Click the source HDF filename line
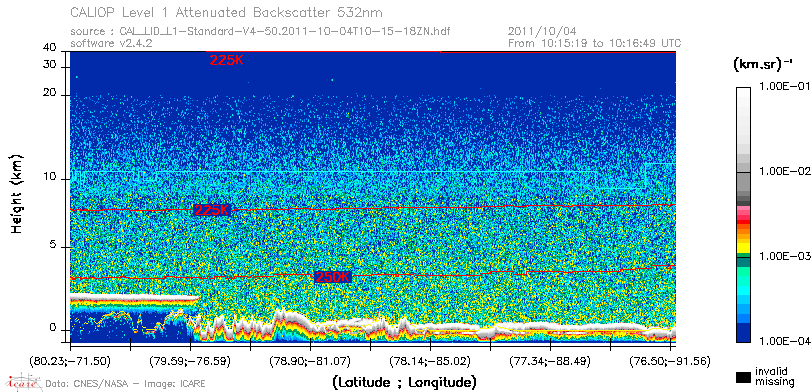The width and height of the screenshot is (811, 392). click(260, 32)
